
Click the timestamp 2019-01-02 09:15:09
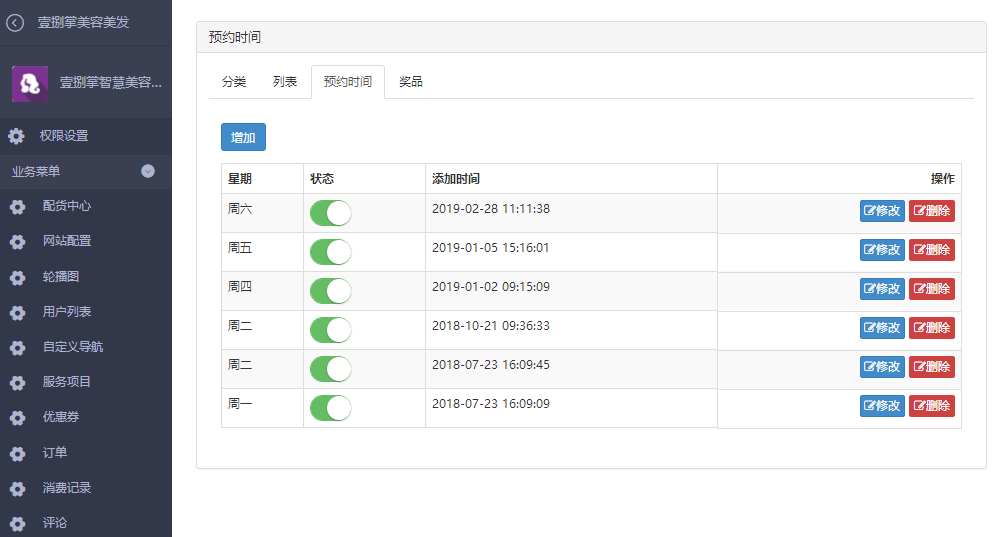tap(491, 287)
